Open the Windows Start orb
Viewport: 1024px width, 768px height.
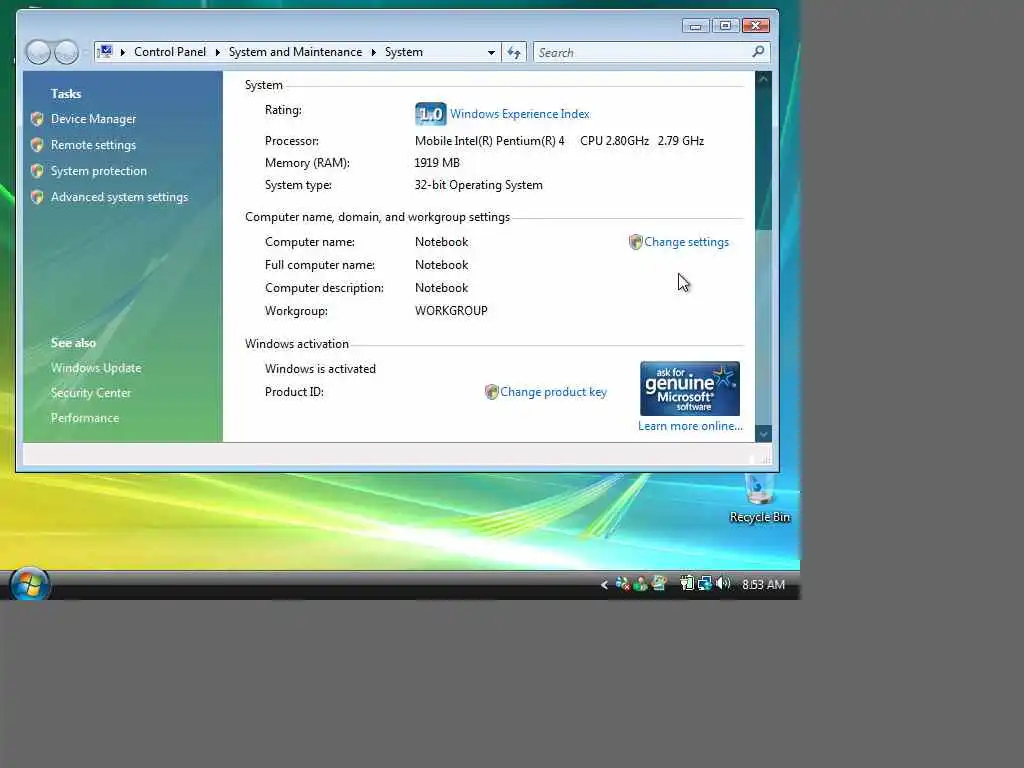(x=29, y=584)
